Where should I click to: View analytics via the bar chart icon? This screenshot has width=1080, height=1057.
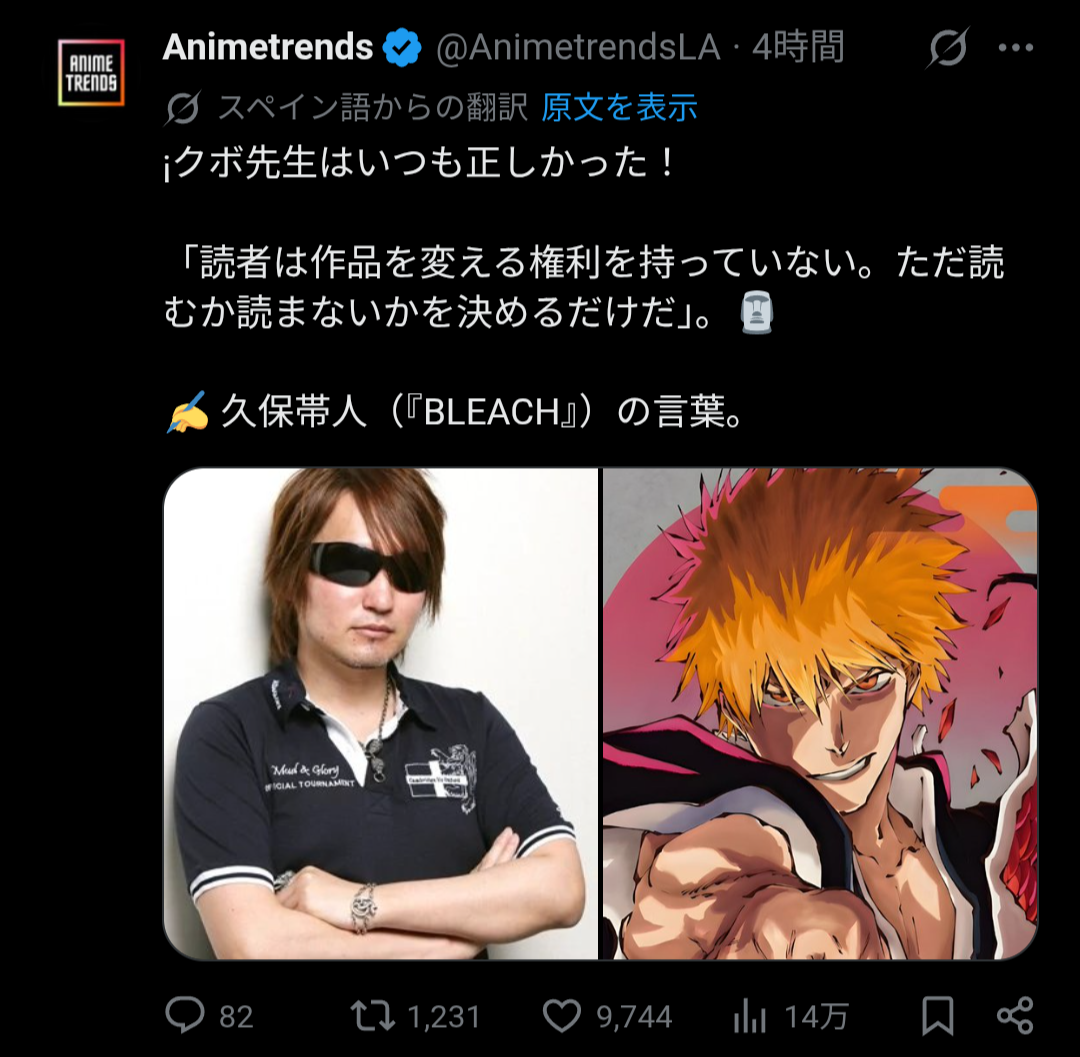pos(749,1016)
